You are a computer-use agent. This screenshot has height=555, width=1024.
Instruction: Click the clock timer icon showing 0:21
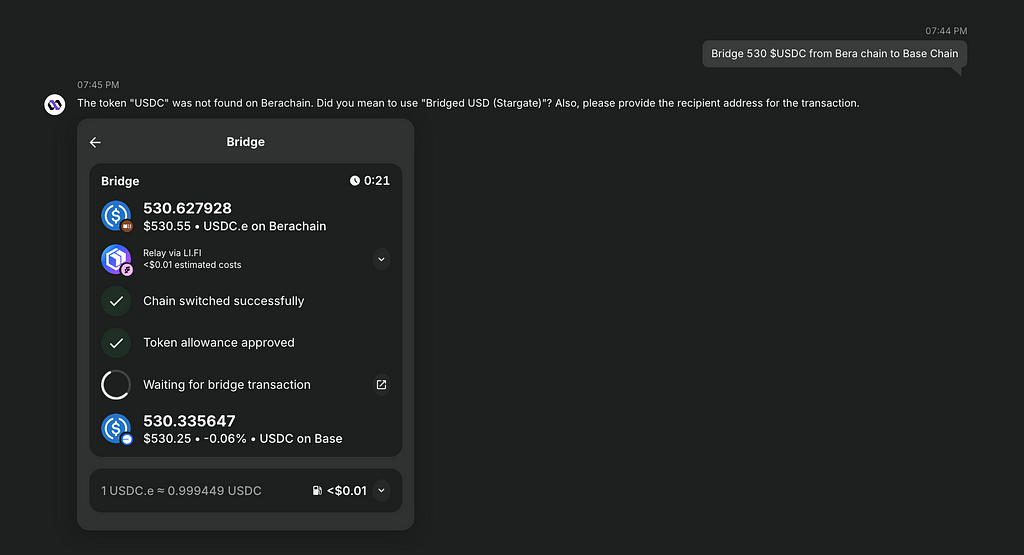(355, 181)
